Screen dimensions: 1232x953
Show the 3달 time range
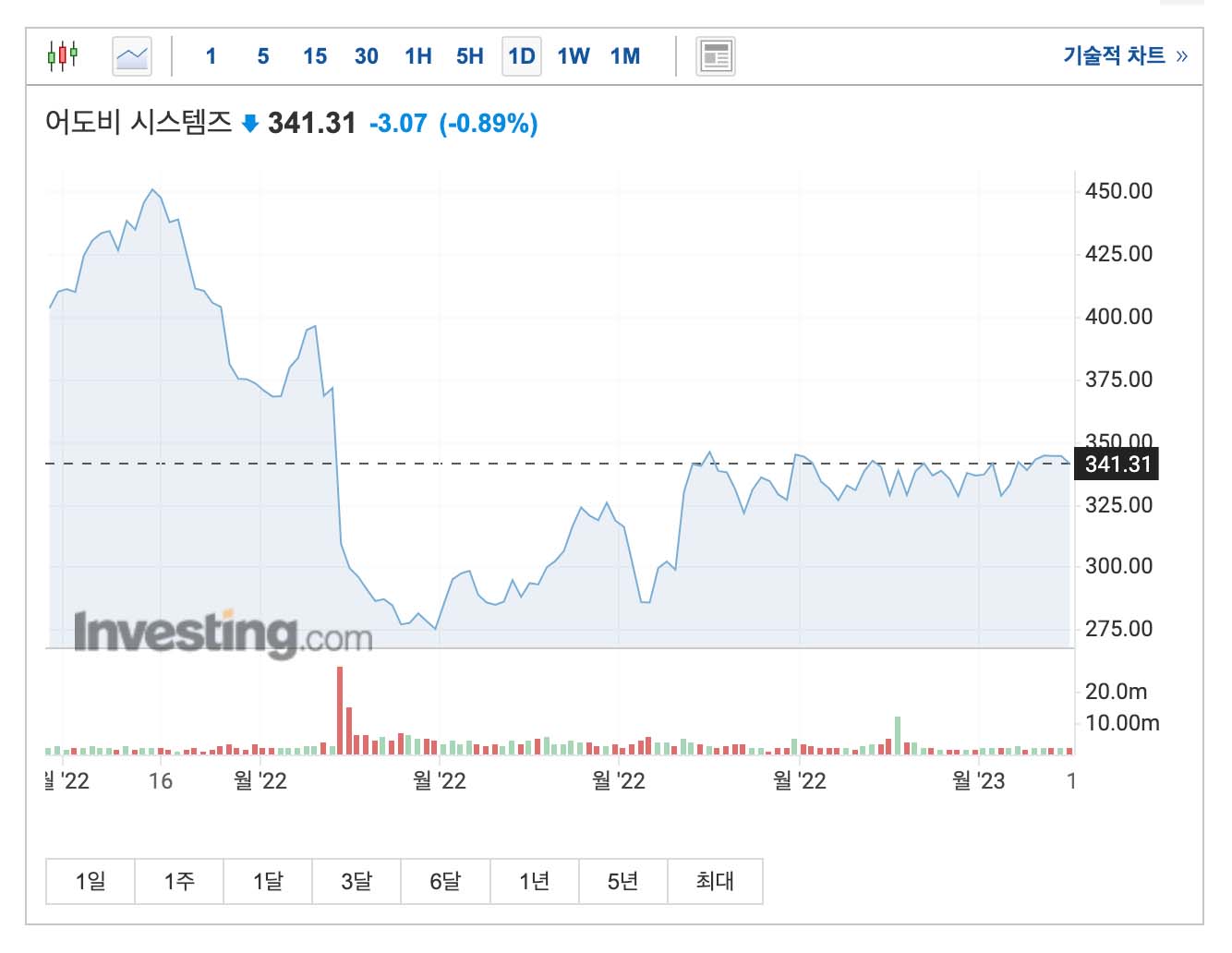tap(356, 881)
